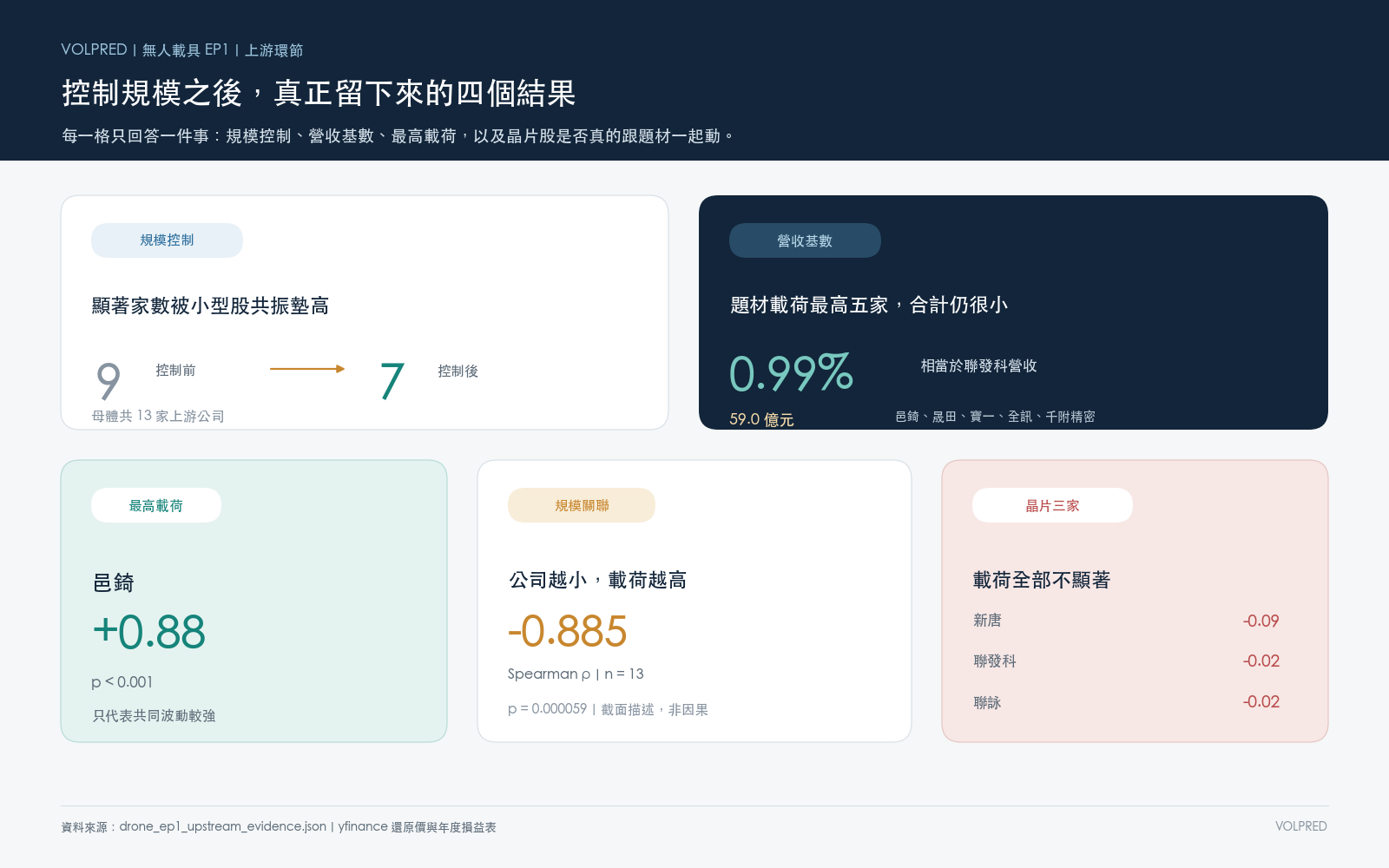Click the company list 邑錡、晟田、寶一、全訊、千附精密
This screenshot has height=868, width=1389.
[x=995, y=417]
